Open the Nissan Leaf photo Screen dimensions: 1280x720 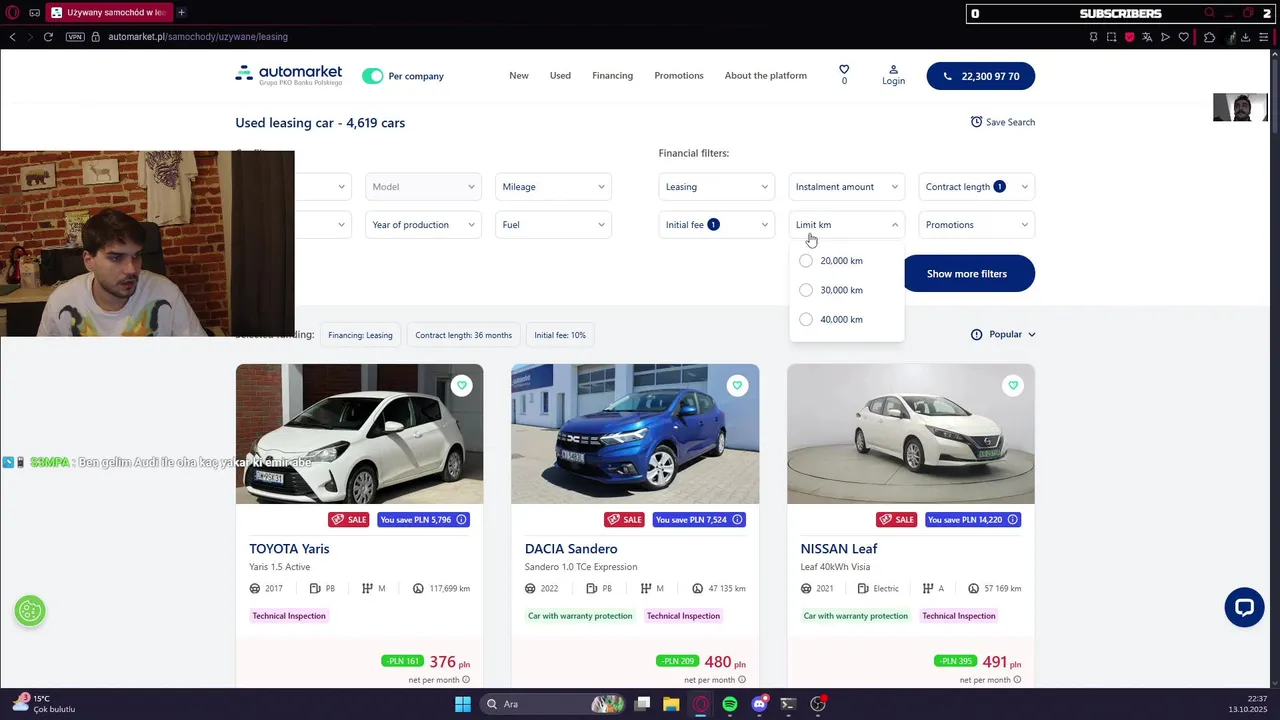tap(911, 434)
